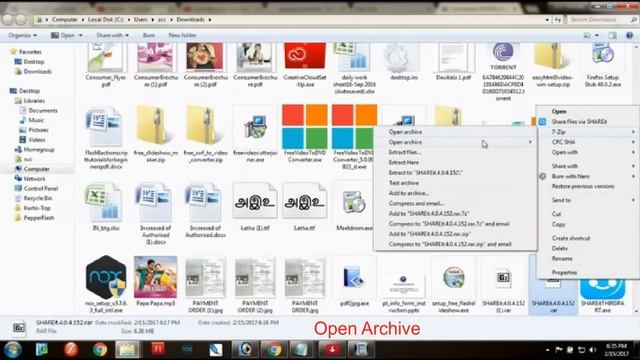Select the Papa Papa.mp3 file

(156, 277)
